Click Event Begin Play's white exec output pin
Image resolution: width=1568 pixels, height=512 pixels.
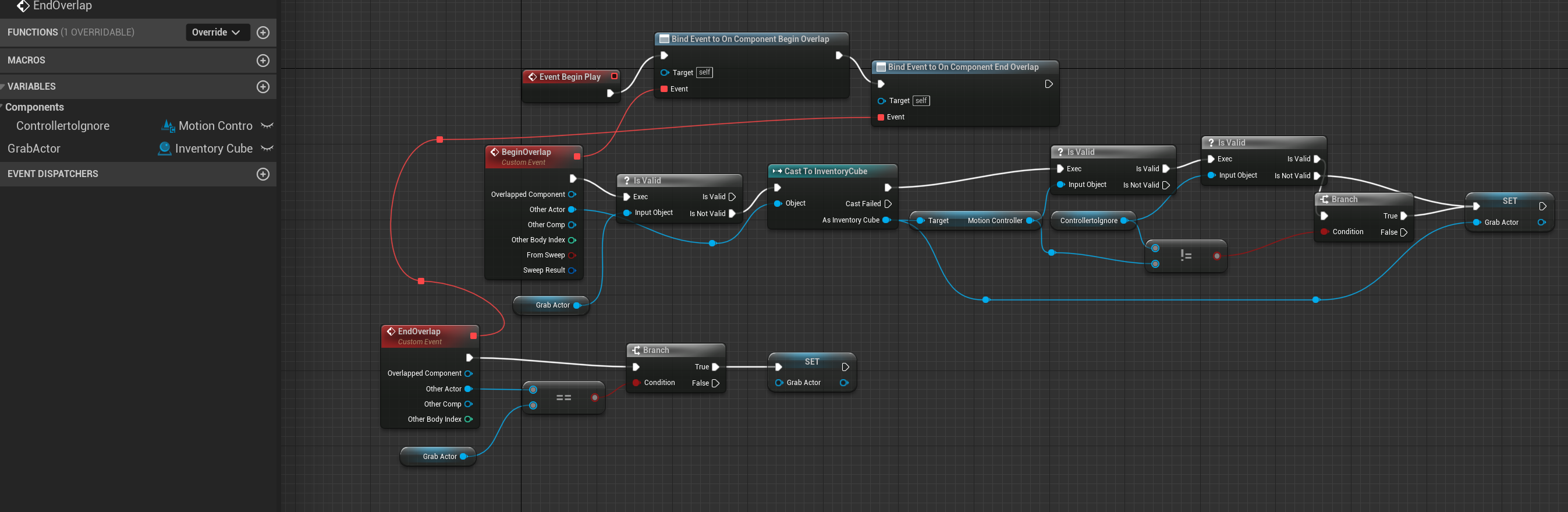[610, 93]
